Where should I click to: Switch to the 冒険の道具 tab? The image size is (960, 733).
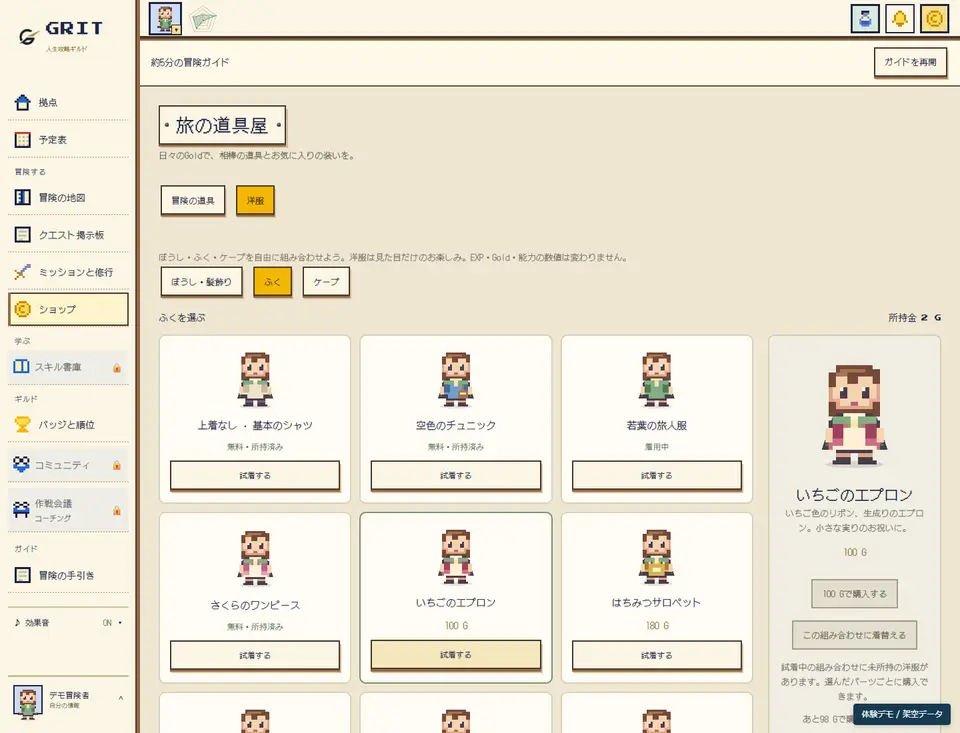pos(193,200)
